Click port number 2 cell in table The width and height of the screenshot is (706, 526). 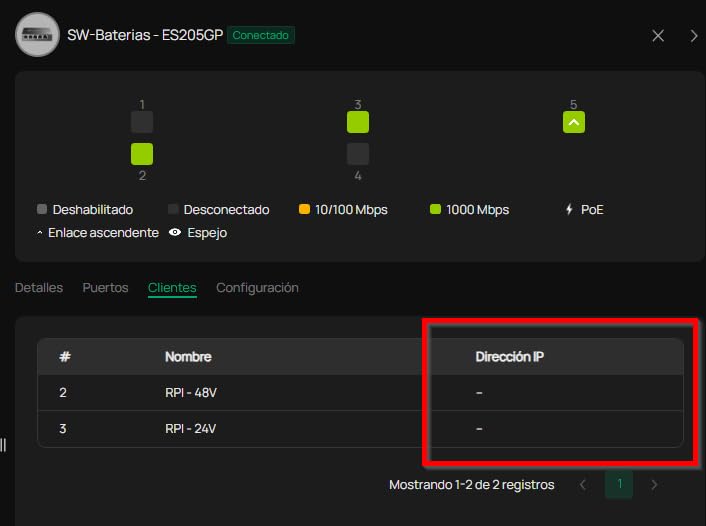point(63,393)
